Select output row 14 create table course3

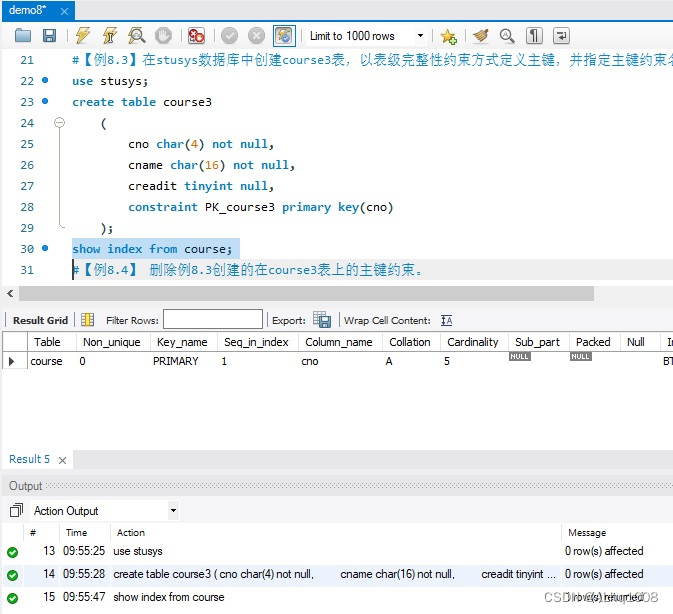click(337, 574)
